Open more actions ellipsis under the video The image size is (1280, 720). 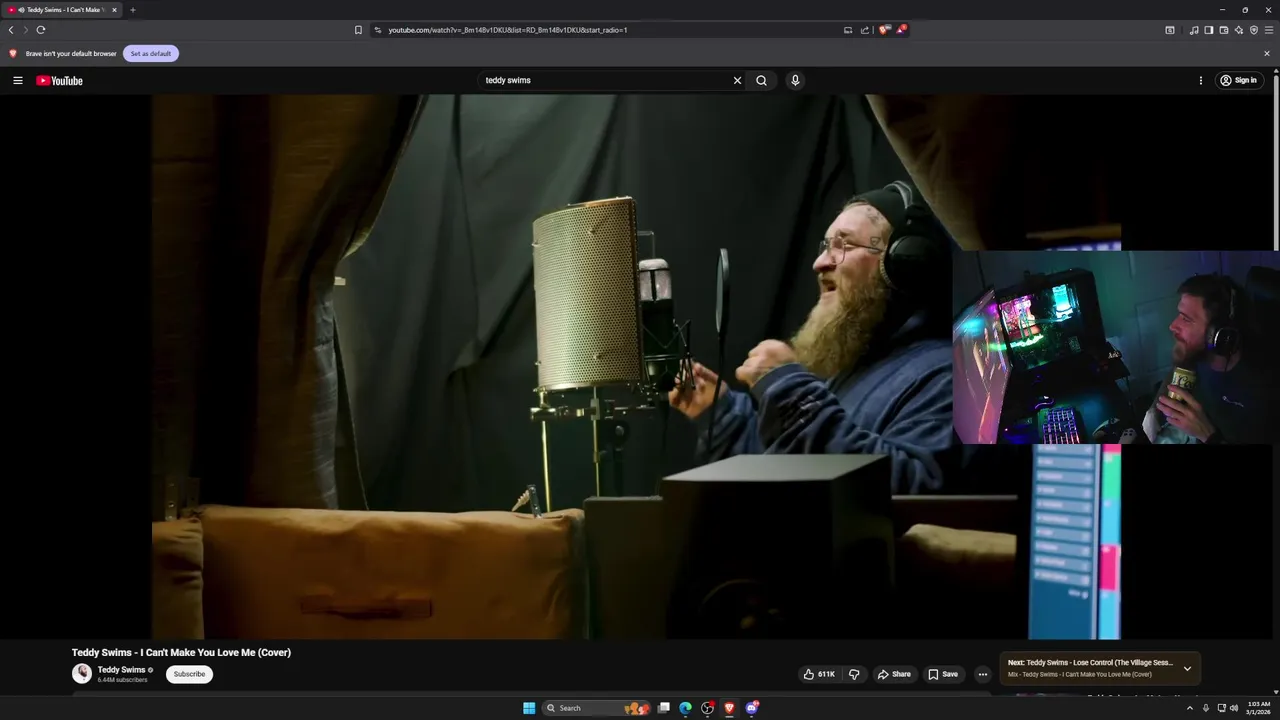[982, 674]
